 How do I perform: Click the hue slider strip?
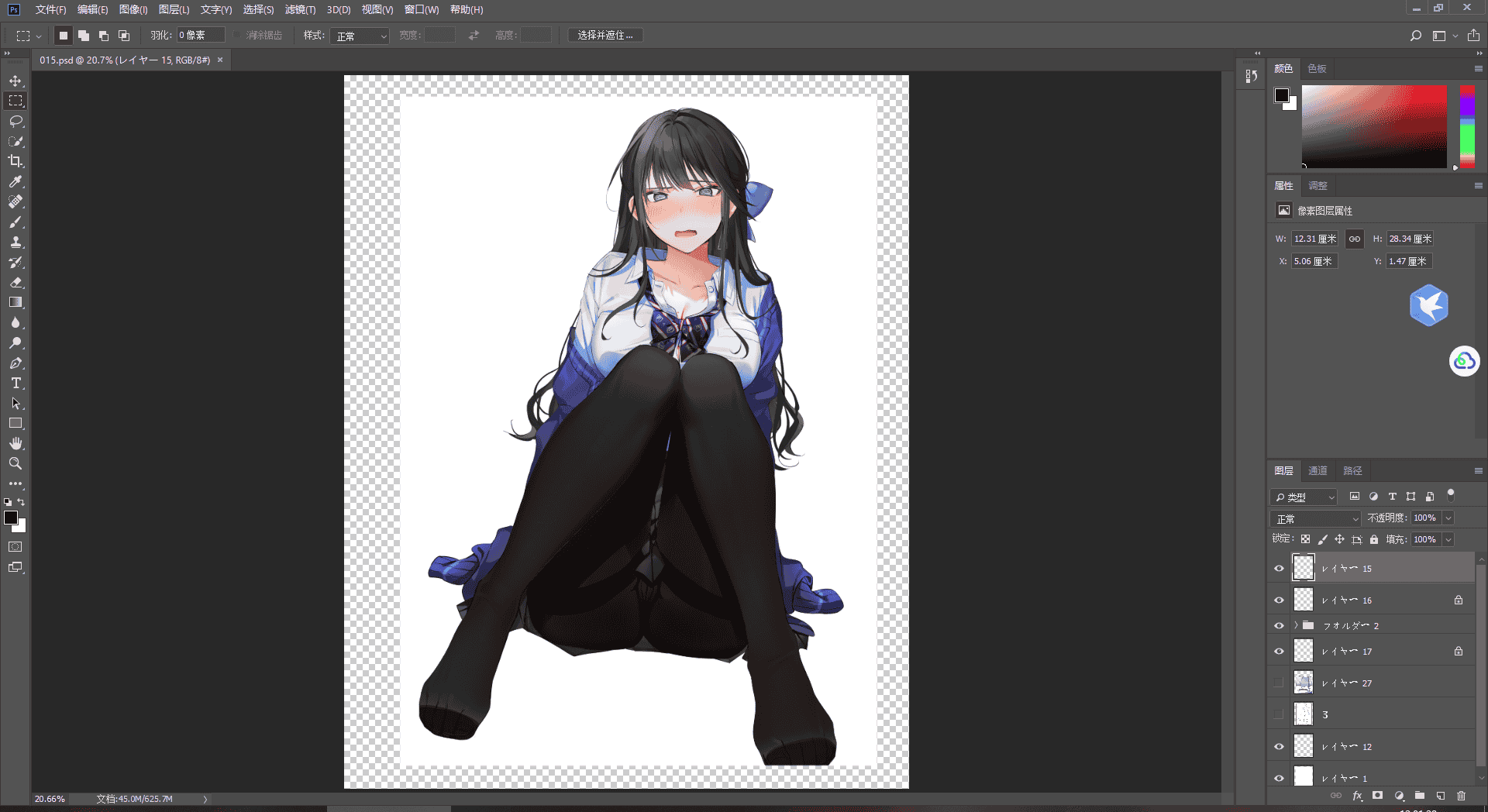[x=1467, y=126]
